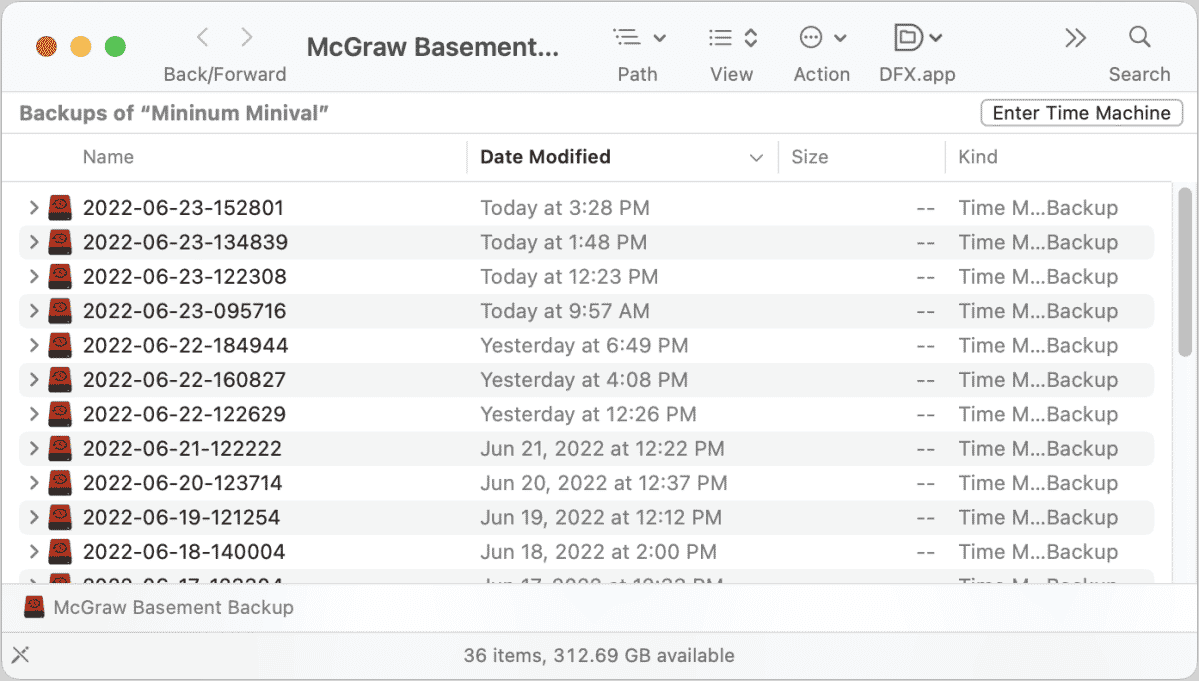This screenshot has height=681, width=1199.
Task: Sort by the Size column header
Action: coord(810,157)
